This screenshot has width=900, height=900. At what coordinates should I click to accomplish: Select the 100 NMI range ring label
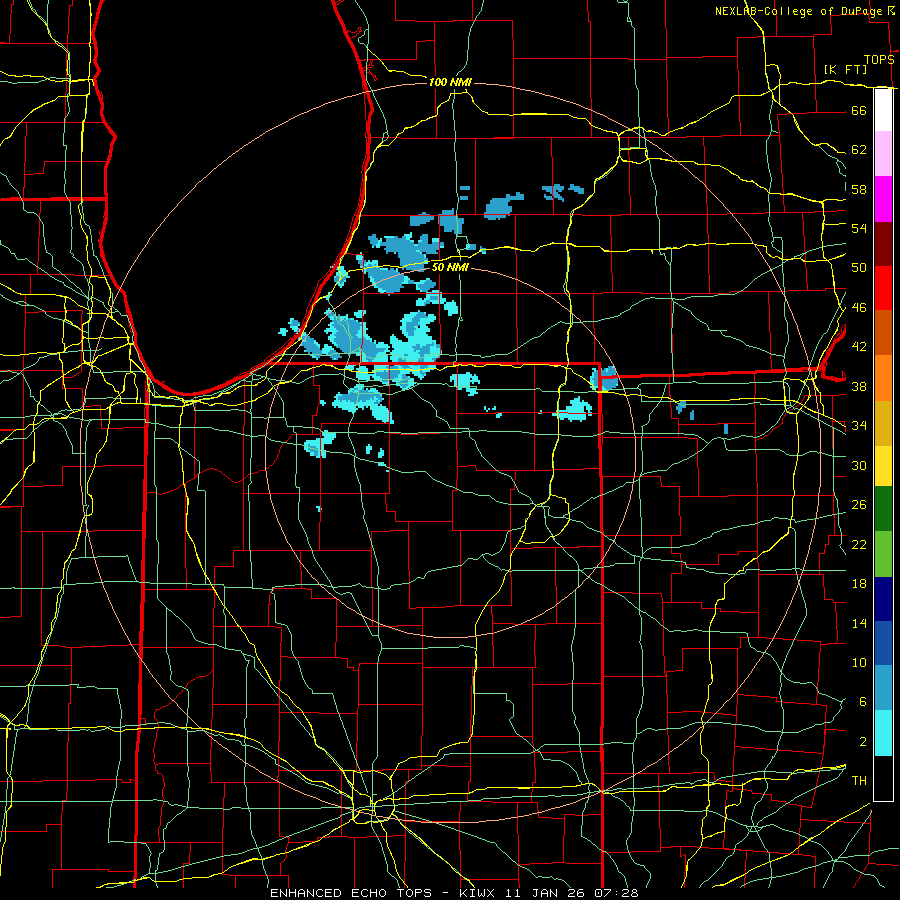point(450,82)
